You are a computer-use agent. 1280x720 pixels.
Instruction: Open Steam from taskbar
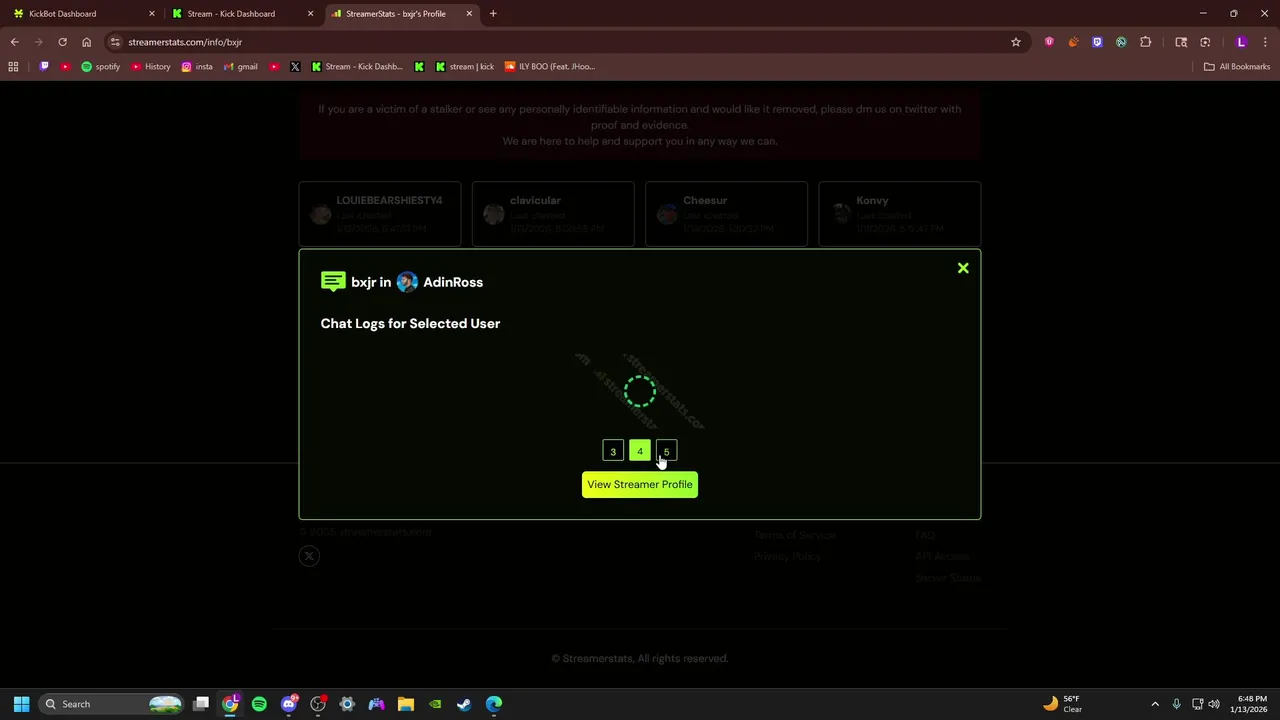464,704
